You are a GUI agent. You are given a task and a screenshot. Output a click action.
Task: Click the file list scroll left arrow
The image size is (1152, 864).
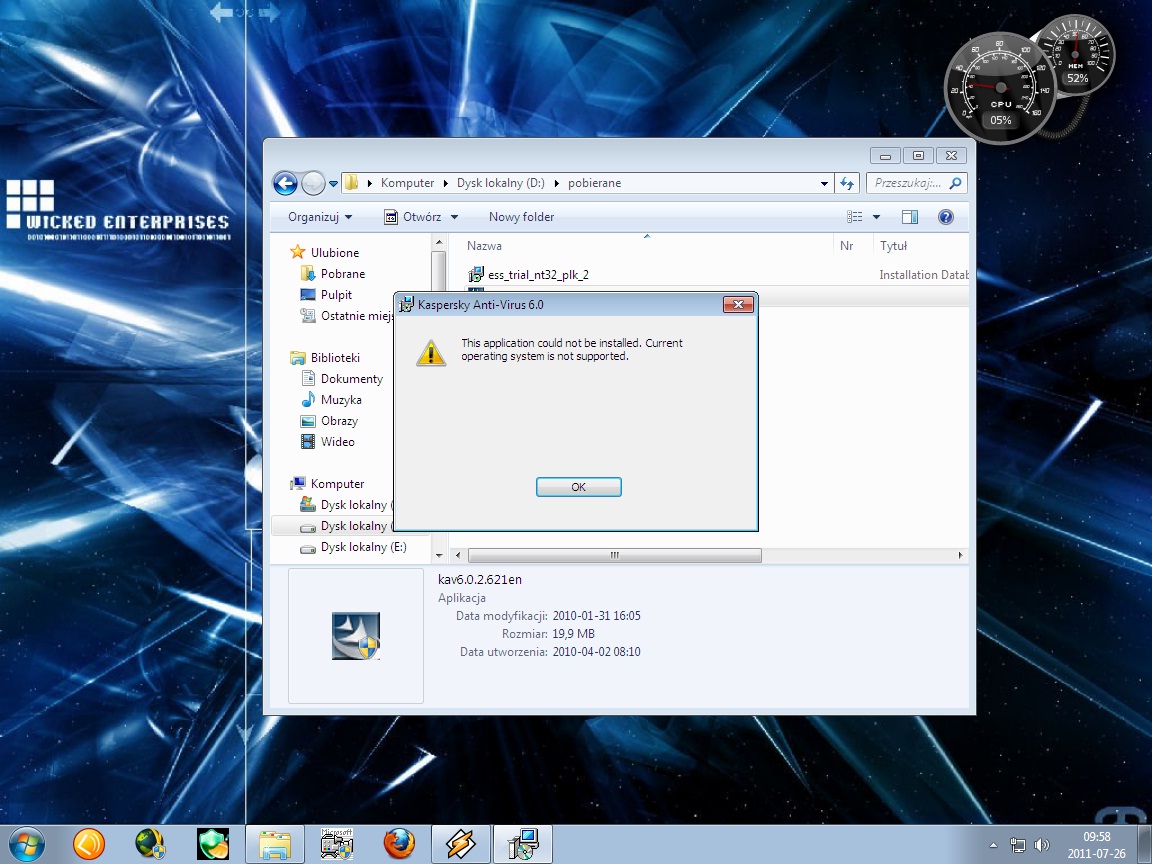(x=458, y=555)
